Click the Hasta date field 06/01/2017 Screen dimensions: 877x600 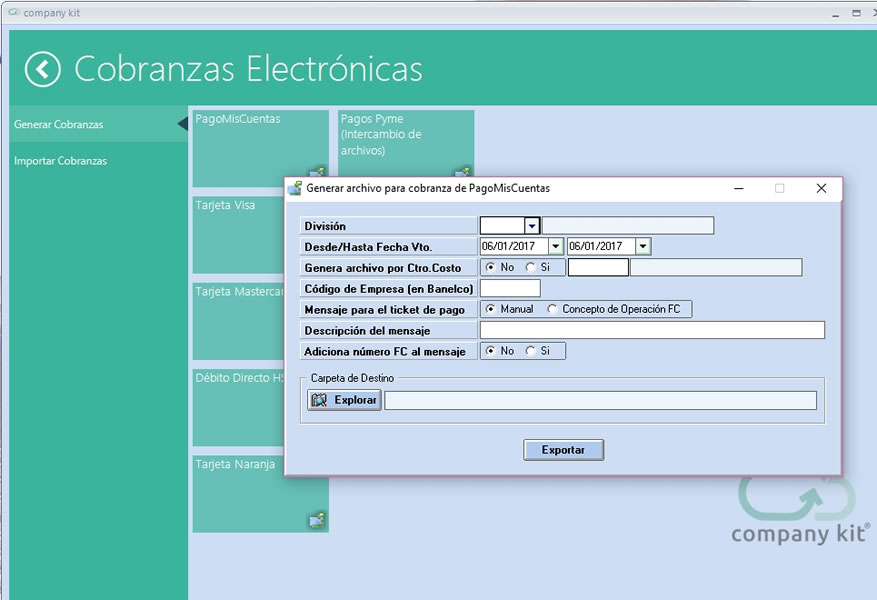point(602,246)
